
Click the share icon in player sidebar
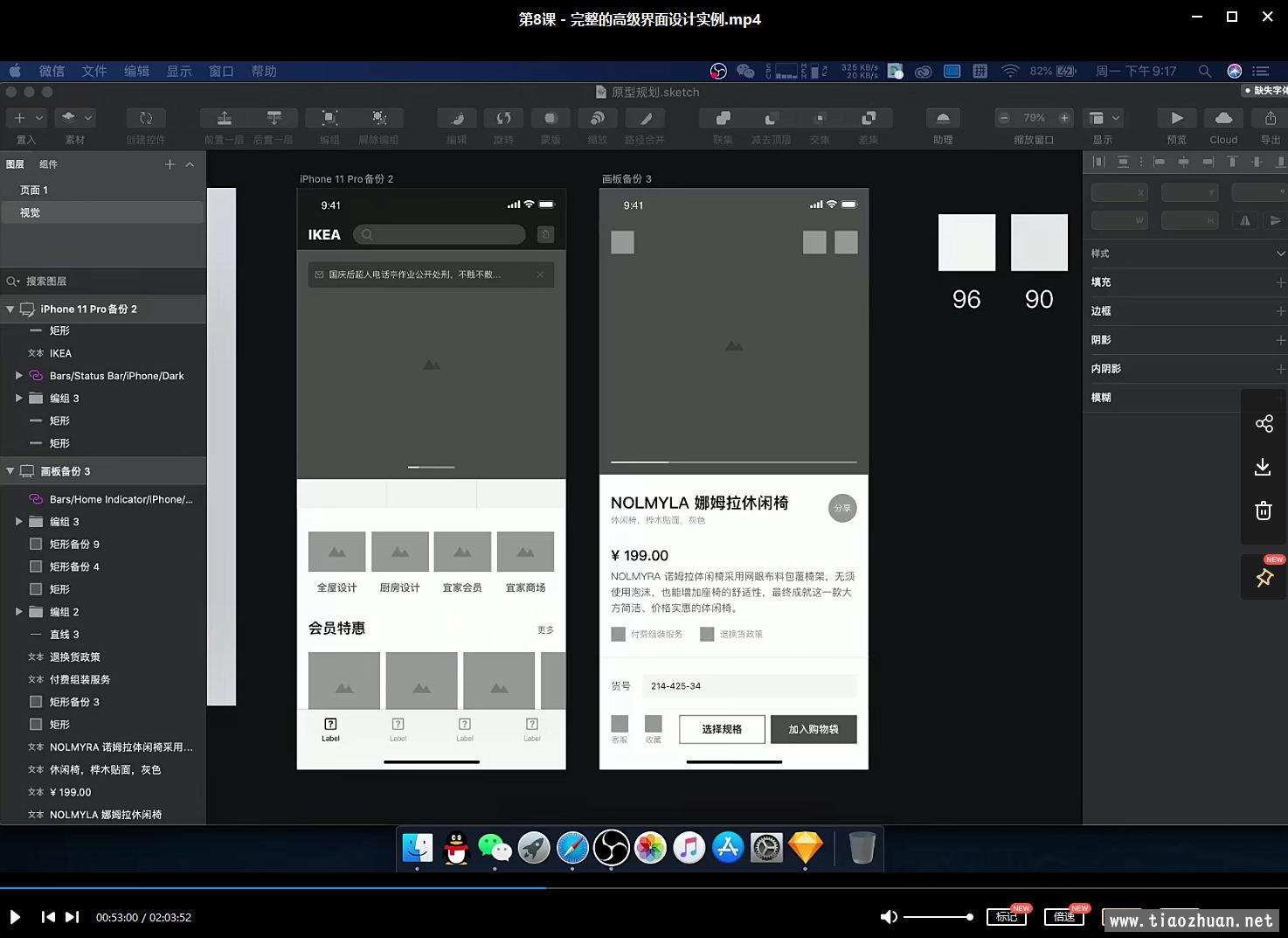pos(1264,424)
